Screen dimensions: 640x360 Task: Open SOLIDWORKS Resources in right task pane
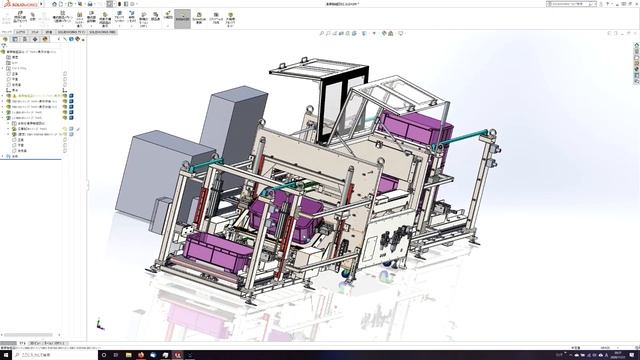pyautogui.click(x=636, y=45)
